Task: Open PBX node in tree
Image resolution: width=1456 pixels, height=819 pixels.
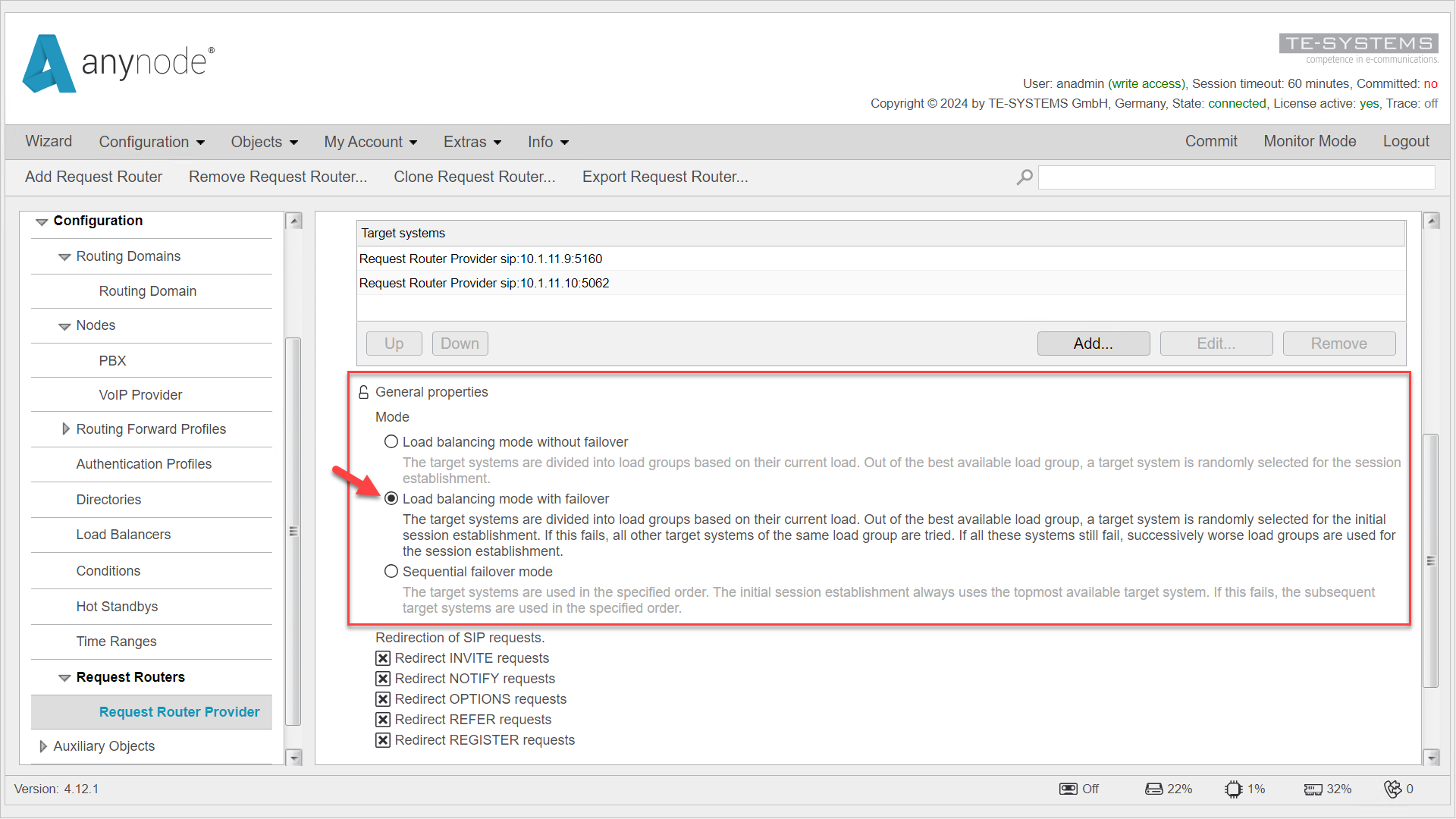Action: coord(112,361)
